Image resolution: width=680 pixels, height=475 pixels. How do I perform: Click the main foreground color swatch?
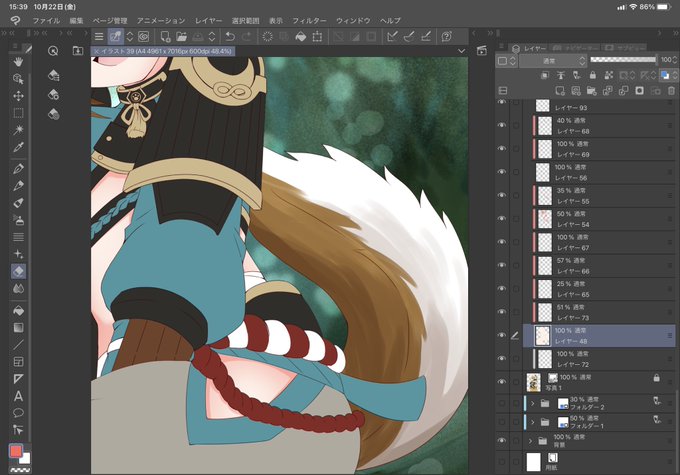pos(16,451)
